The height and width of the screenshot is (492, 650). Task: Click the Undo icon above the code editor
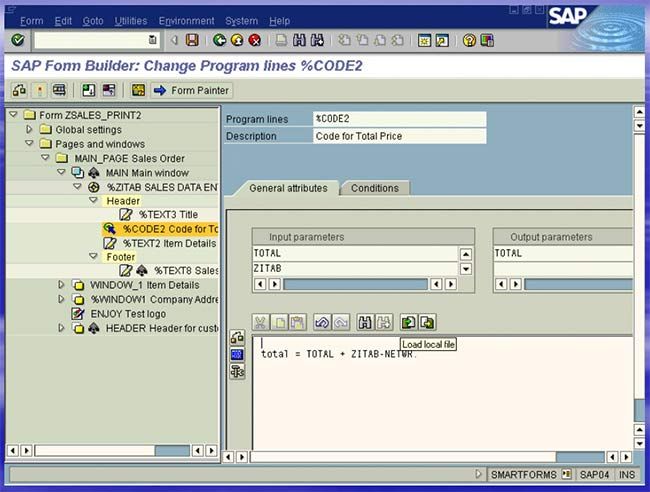click(322, 322)
